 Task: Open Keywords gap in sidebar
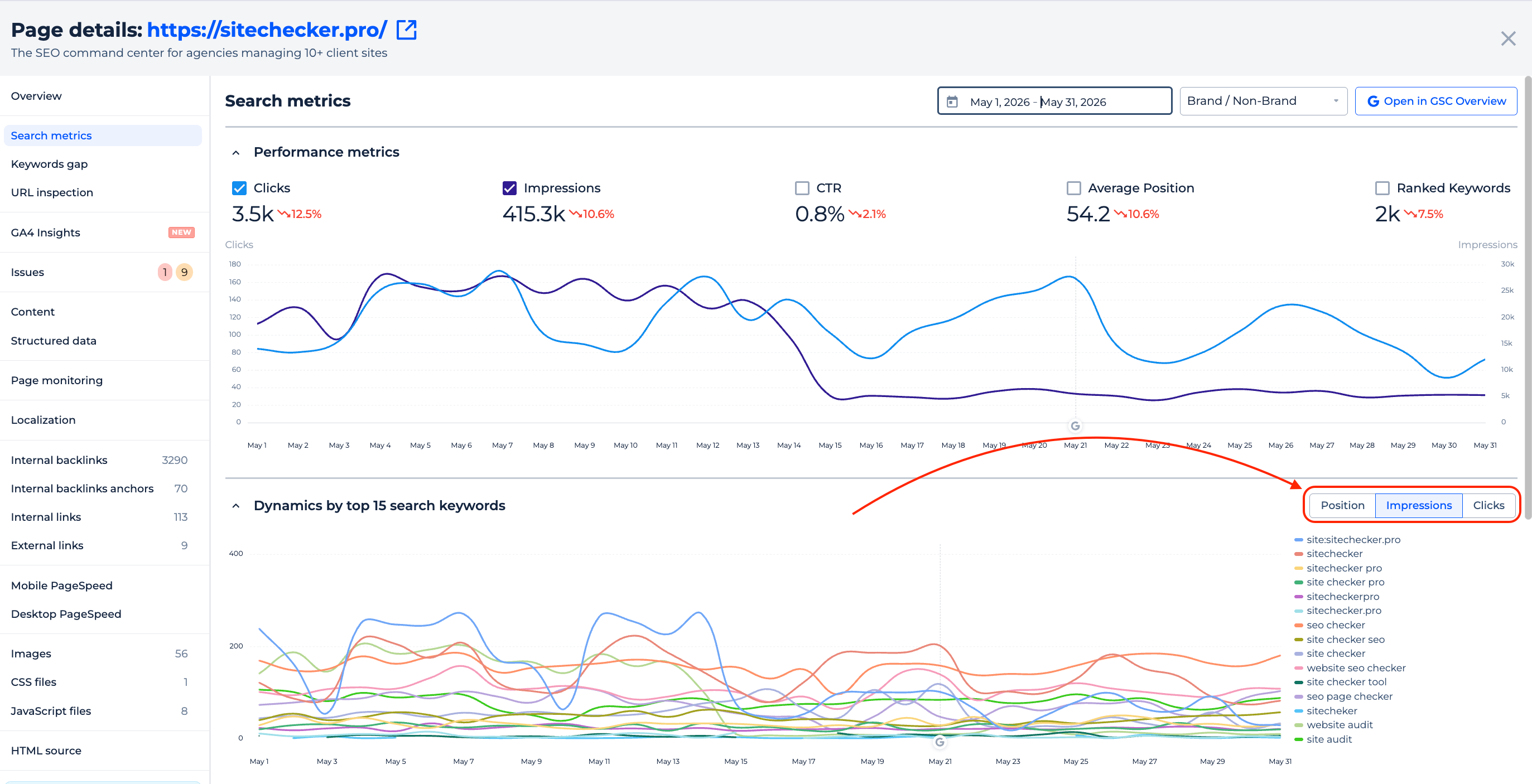tap(49, 164)
